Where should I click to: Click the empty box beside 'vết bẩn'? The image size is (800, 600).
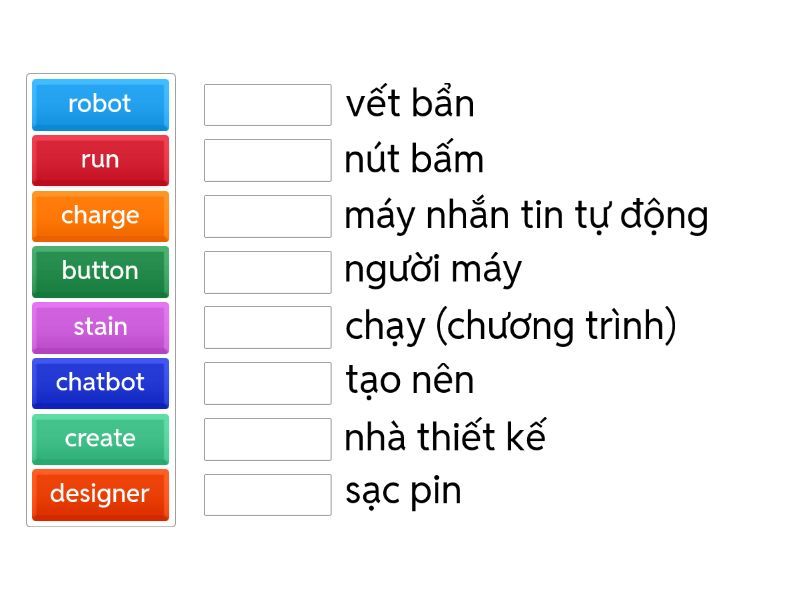[x=267, y=105]
